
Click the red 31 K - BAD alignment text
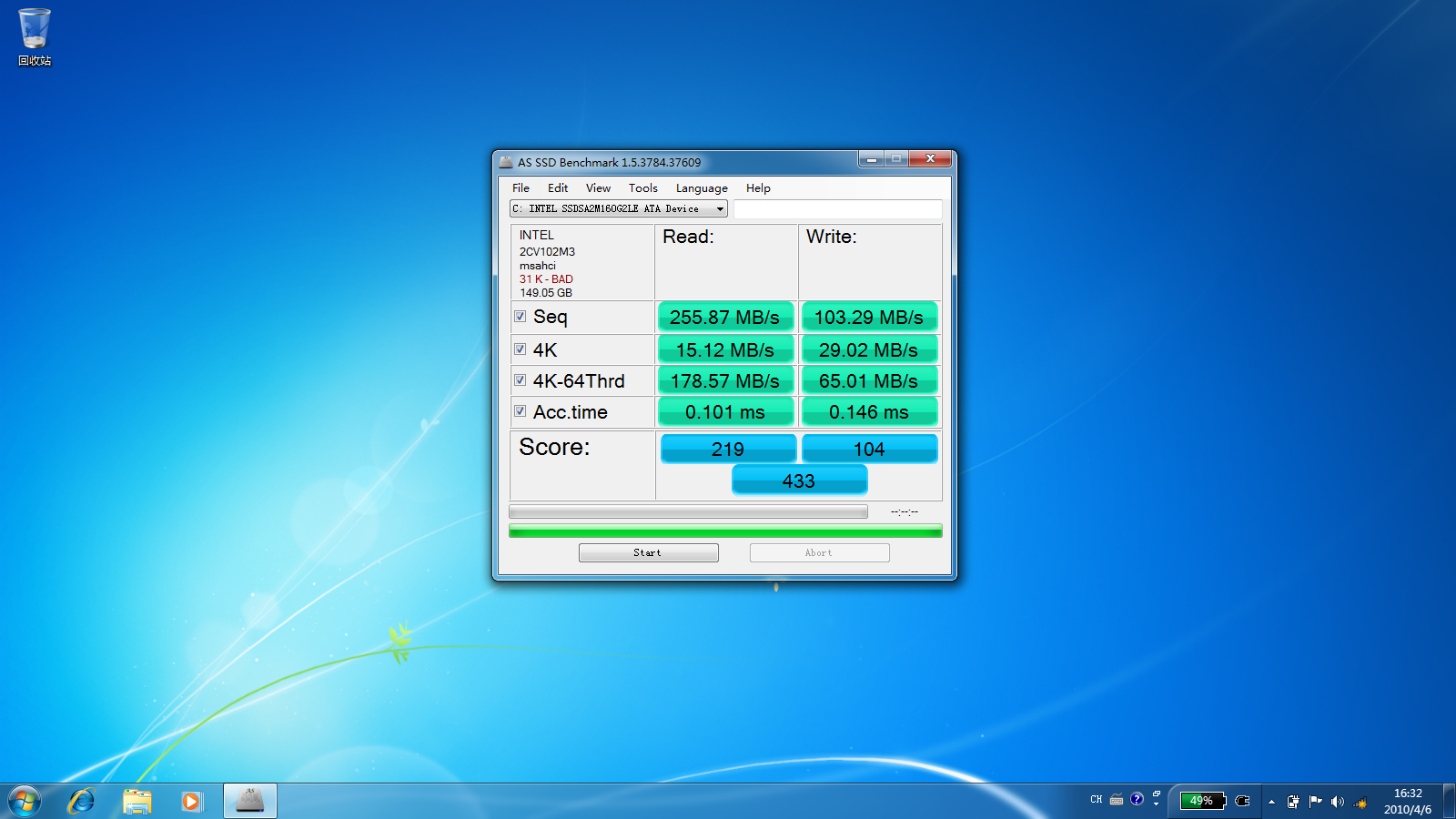tap(546, 279)
